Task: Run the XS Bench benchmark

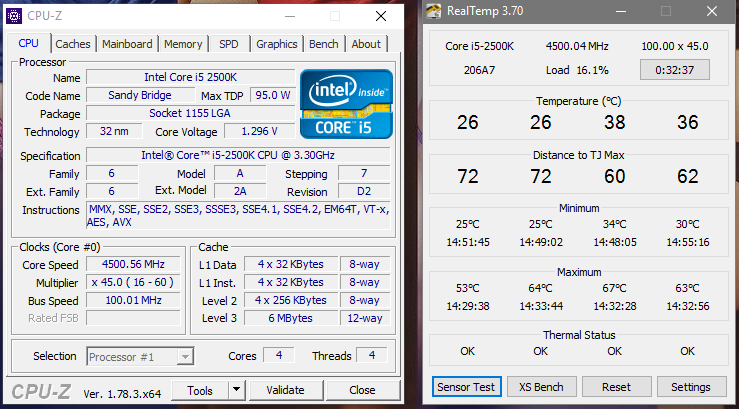Action: pos(541,387)
